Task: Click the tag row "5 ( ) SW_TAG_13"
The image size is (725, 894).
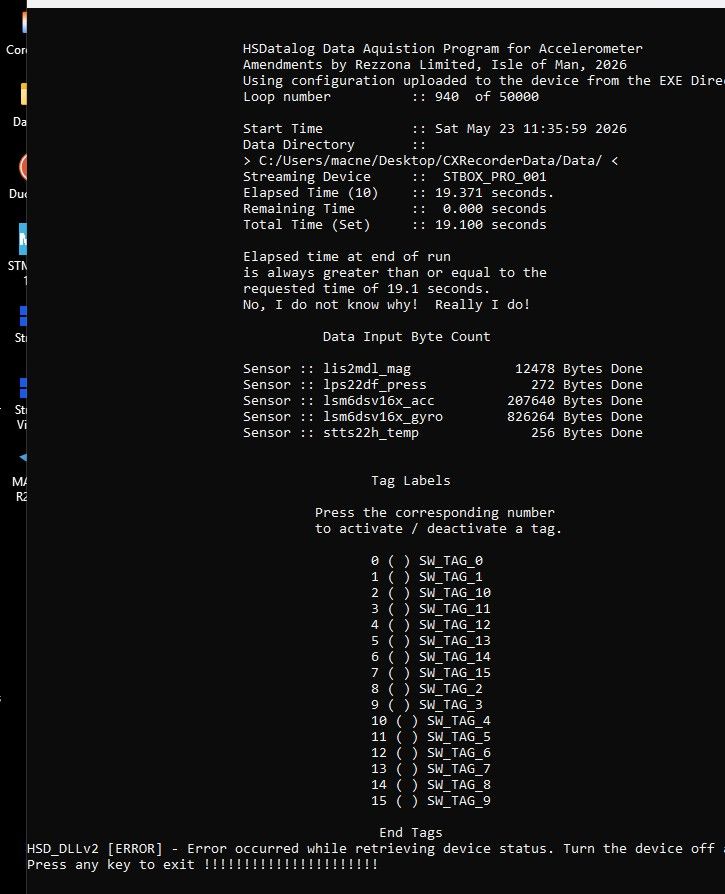Action: click(x=431, y=640)
